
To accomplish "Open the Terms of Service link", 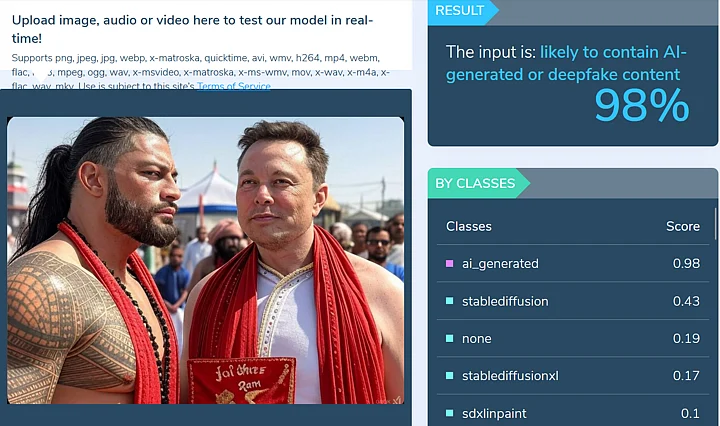I will tap(234, 86).
